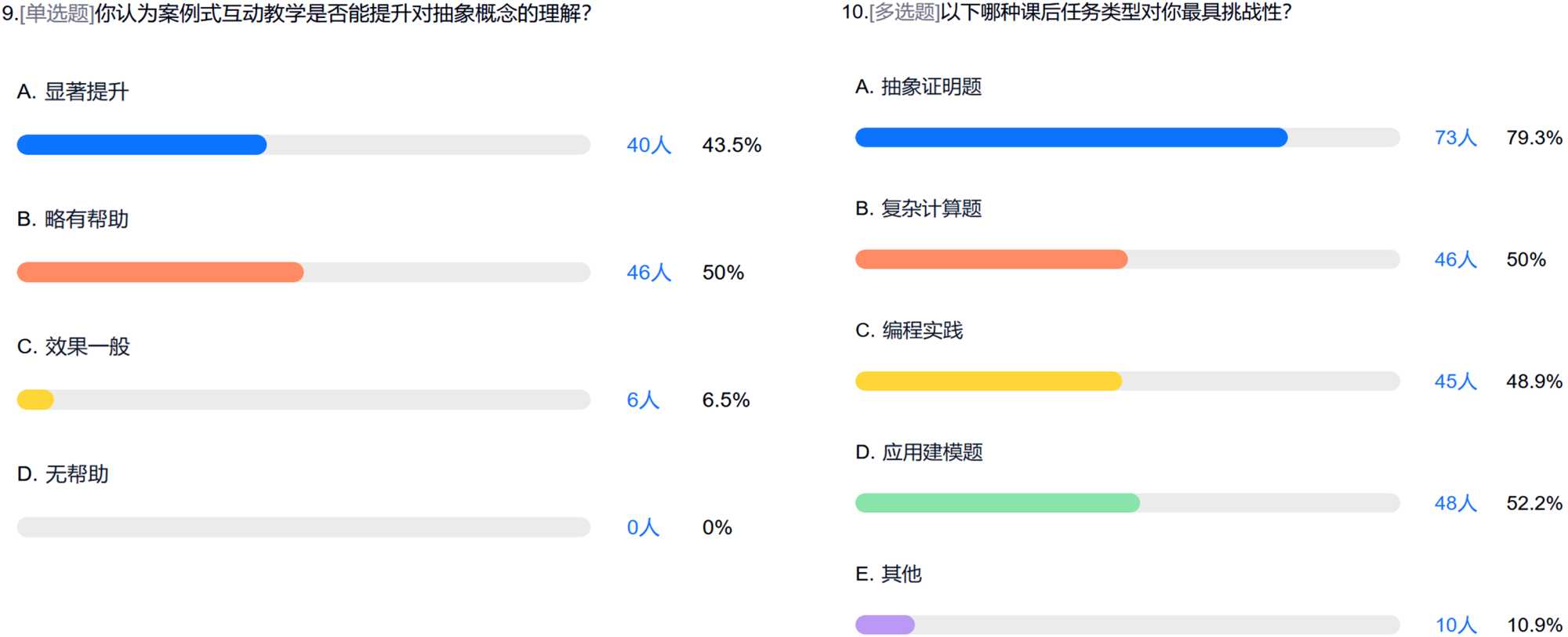Open the 45人 count for 编程实践
Screen dimensions: 1568x637
pos(1455,382)
